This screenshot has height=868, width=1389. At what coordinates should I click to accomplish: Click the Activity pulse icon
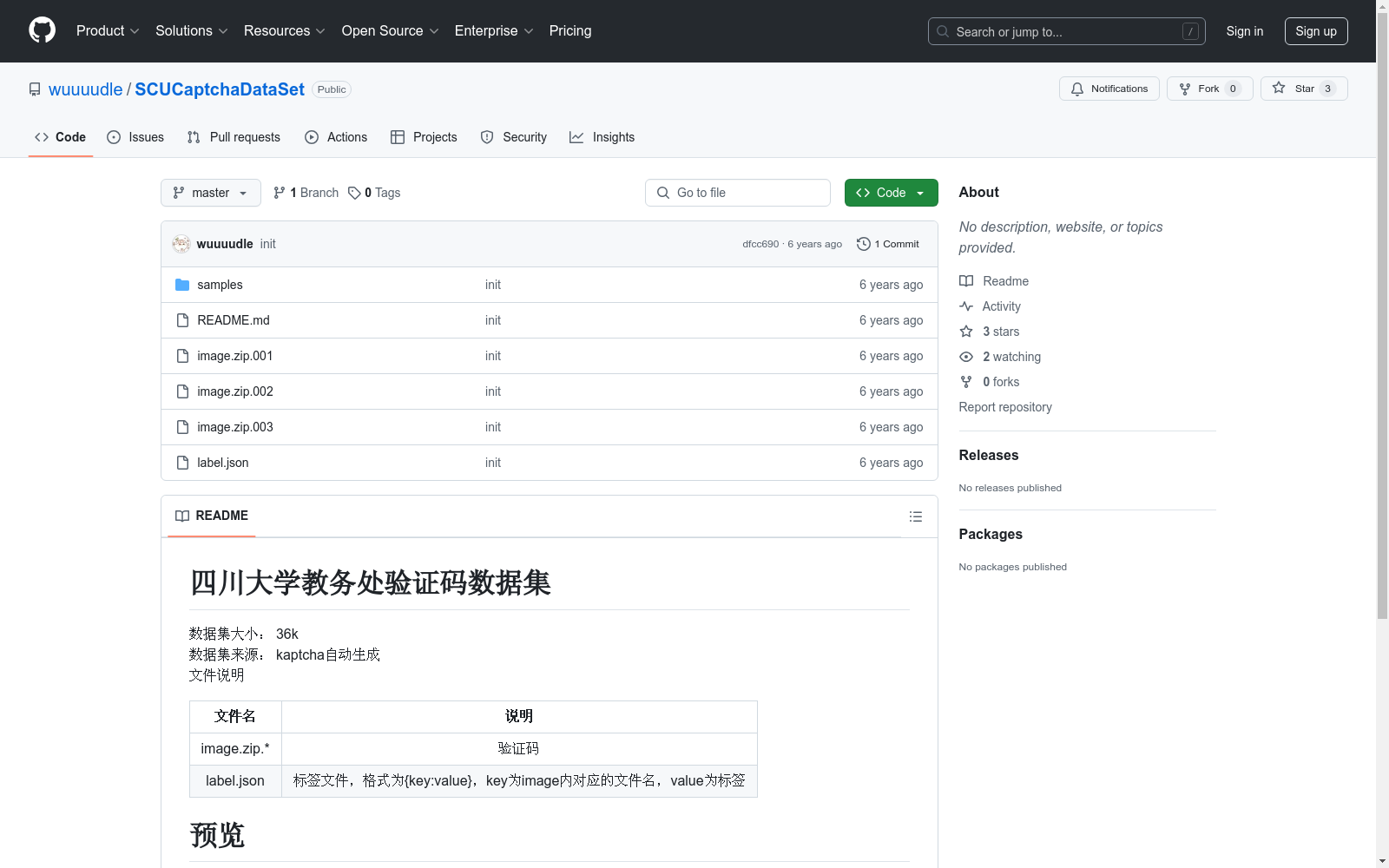[x=966, y=306]
